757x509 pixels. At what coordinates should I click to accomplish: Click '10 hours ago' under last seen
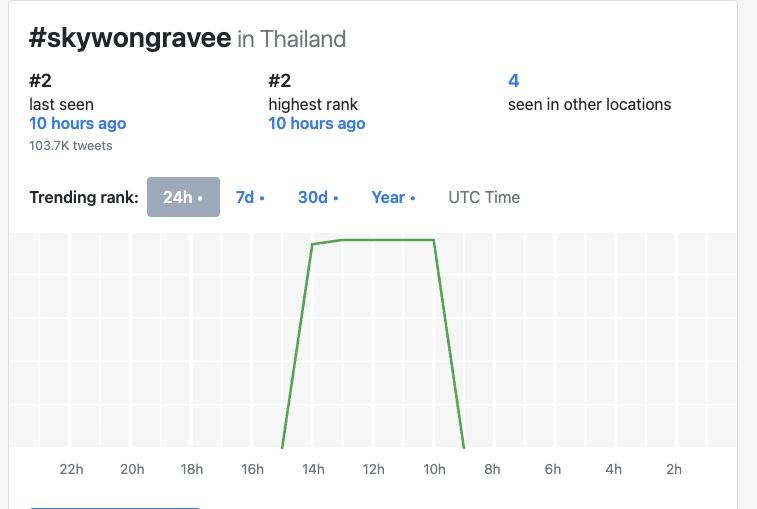[x=78, y=124]
